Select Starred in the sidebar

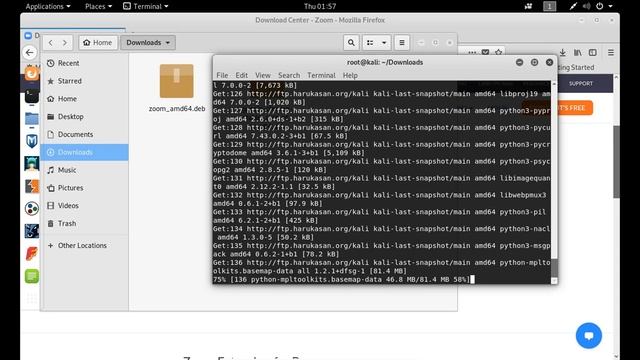(x=84, y=81)
